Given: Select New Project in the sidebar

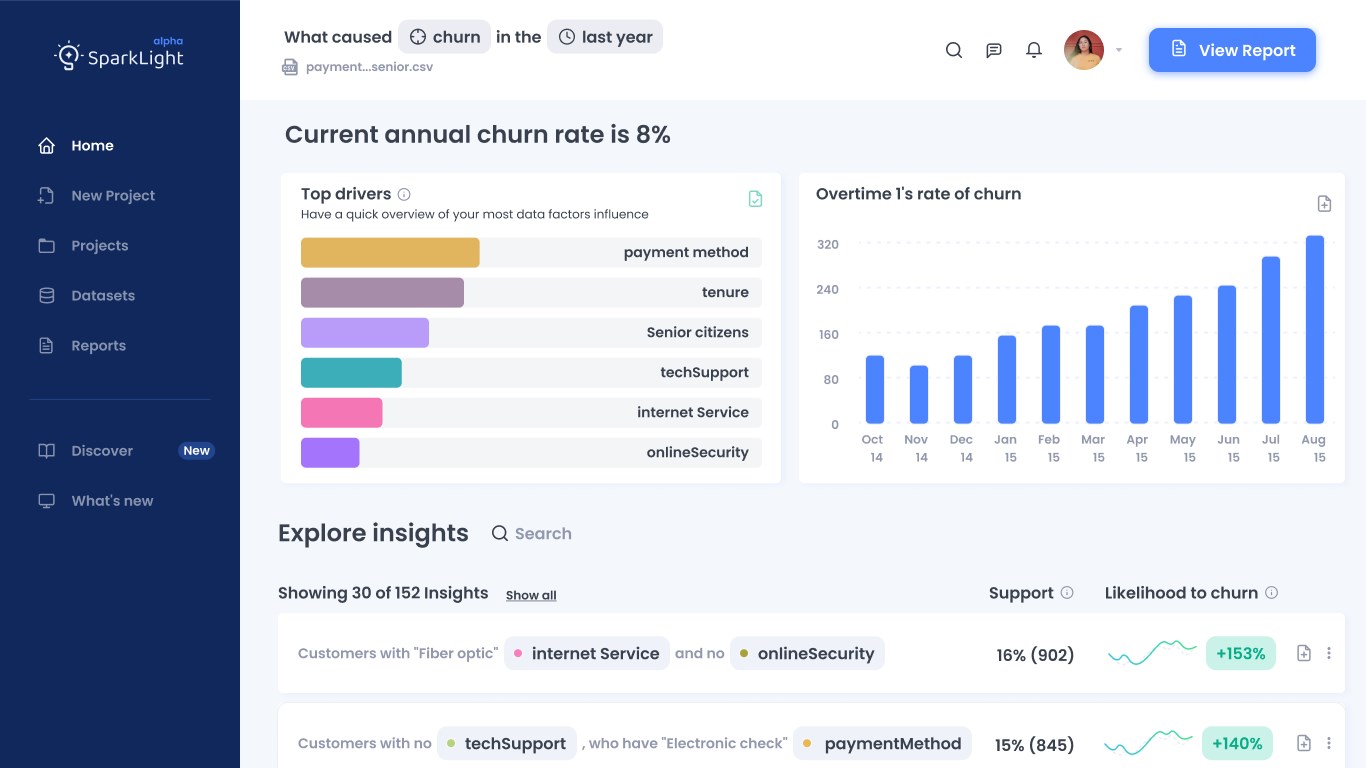Looking at the screenshot, I should coord(112,196).
